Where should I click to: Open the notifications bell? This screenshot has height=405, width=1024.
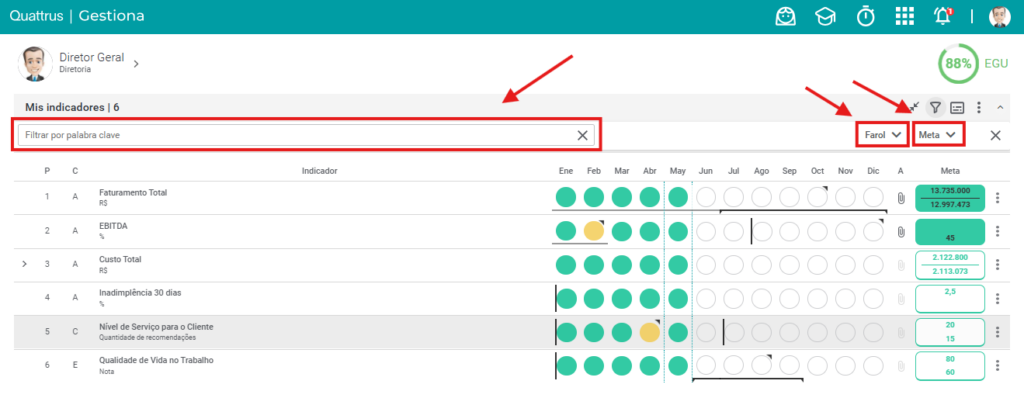943,16
